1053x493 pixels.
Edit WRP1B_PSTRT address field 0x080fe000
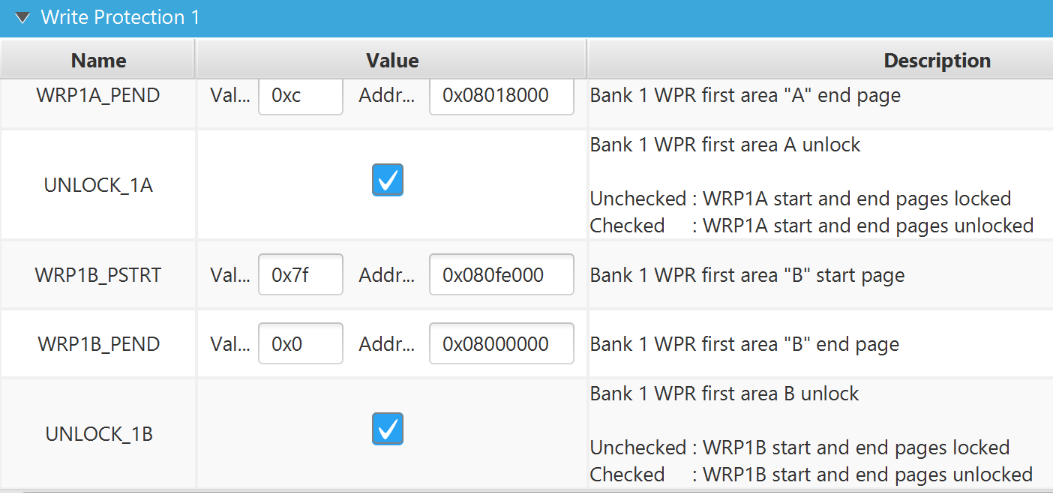pos(502,275)
